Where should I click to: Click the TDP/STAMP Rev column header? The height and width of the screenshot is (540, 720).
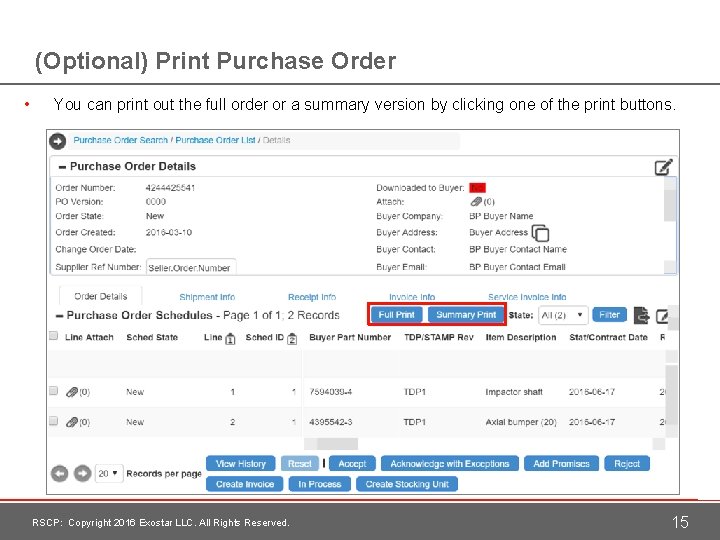(x=439, y=338)
